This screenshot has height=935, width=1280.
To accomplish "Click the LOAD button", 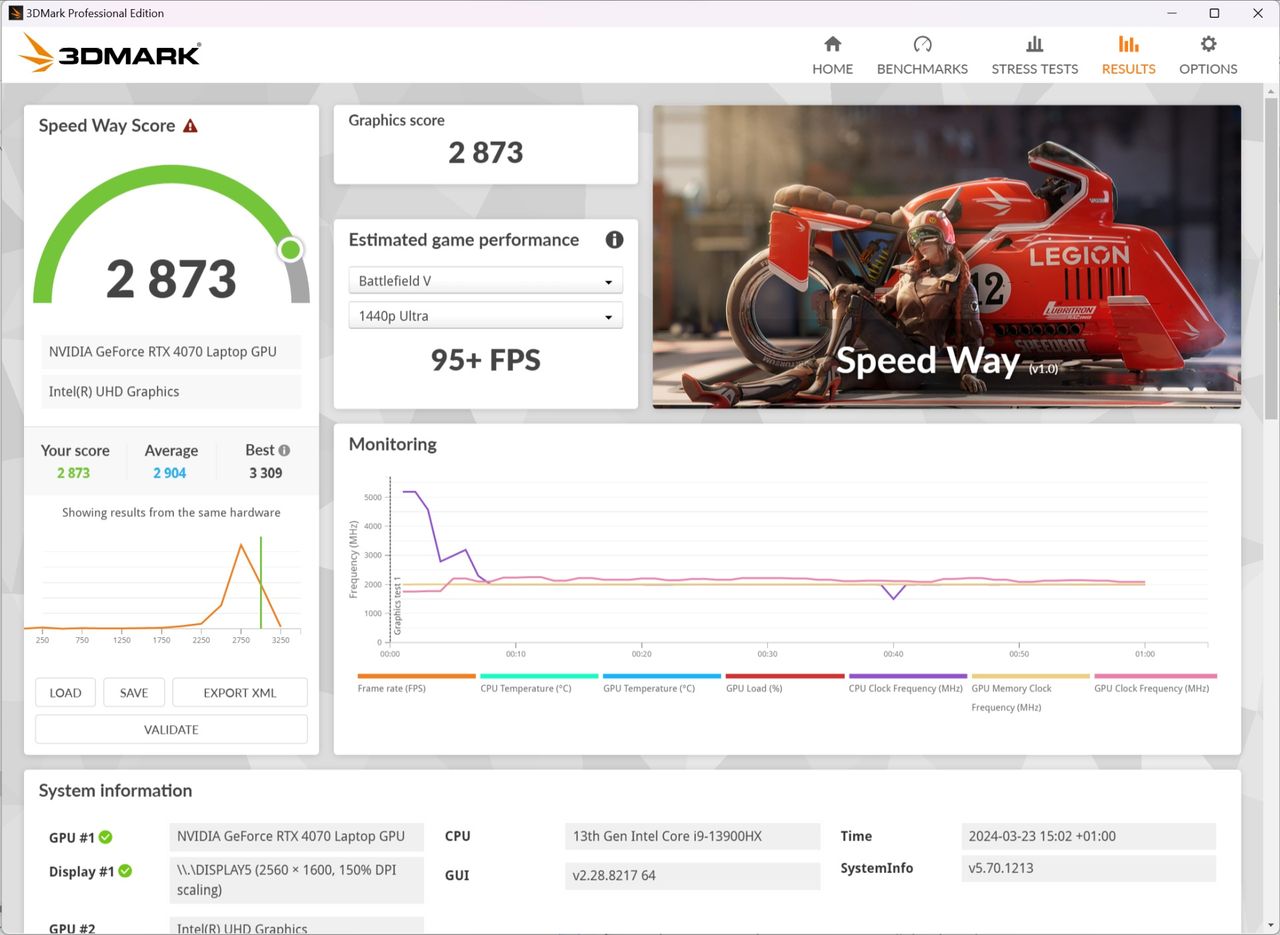I will [65, 693].
